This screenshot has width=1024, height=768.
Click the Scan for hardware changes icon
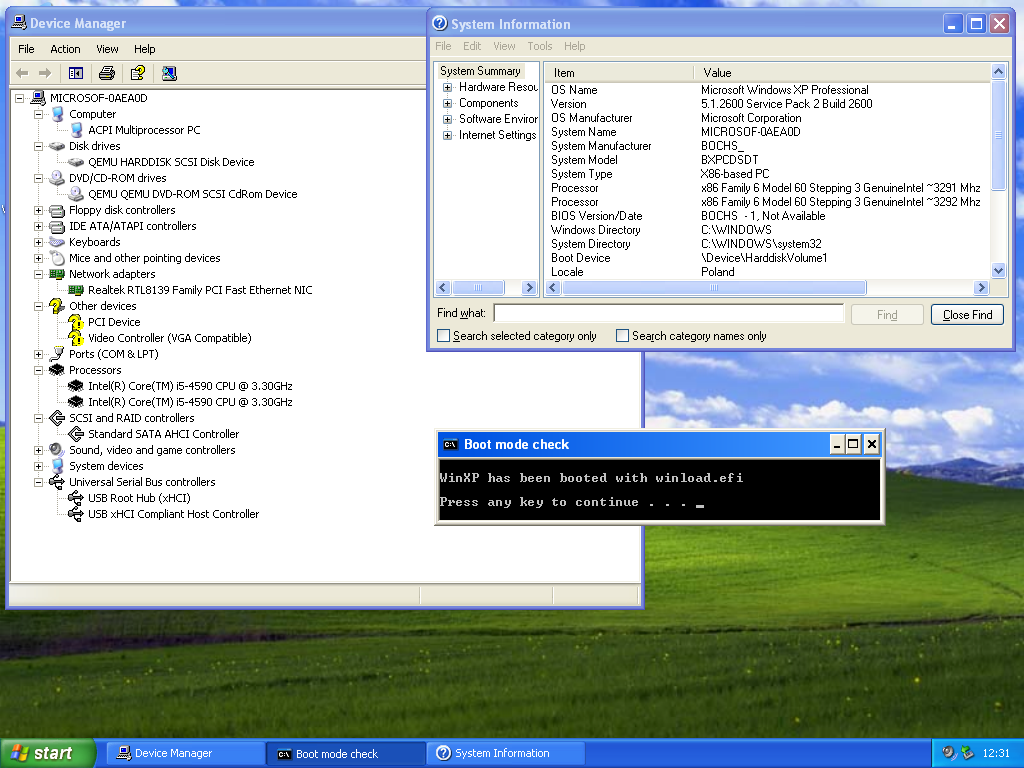pos(168,73)
